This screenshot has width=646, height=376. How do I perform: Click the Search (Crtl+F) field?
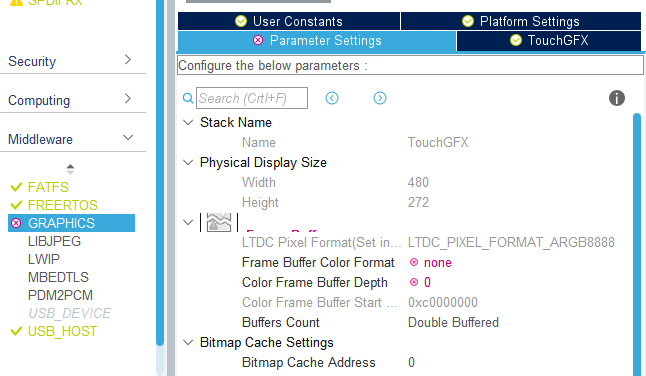coord(252,98)
